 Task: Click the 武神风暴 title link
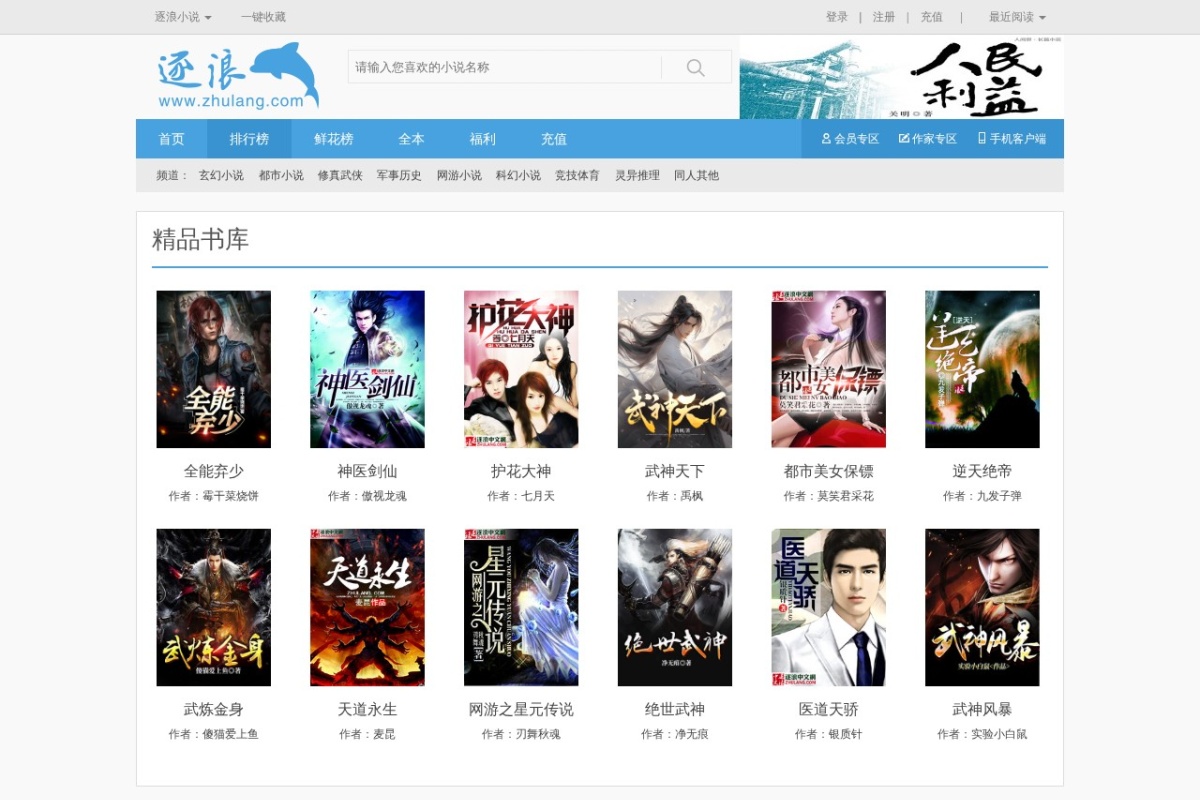982,709
